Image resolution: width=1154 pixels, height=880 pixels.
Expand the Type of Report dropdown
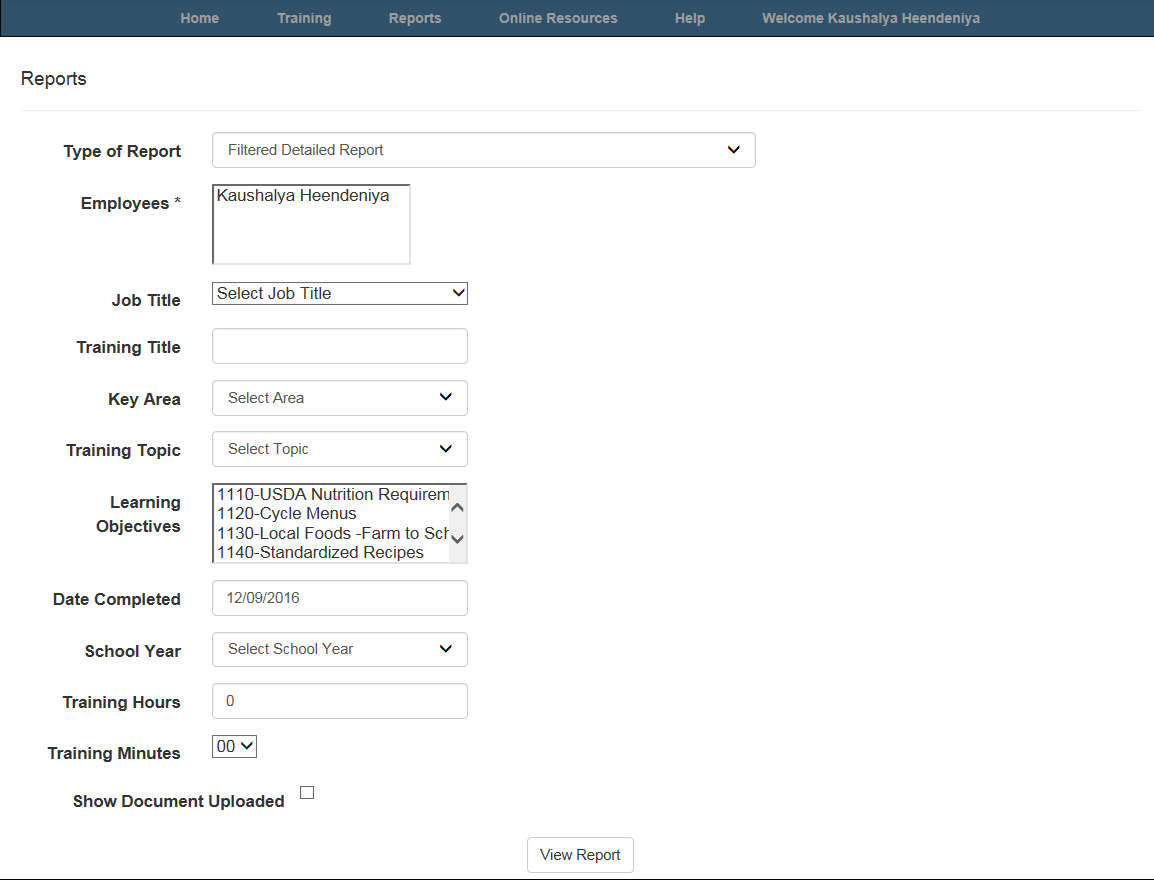[x=483, y=150]
